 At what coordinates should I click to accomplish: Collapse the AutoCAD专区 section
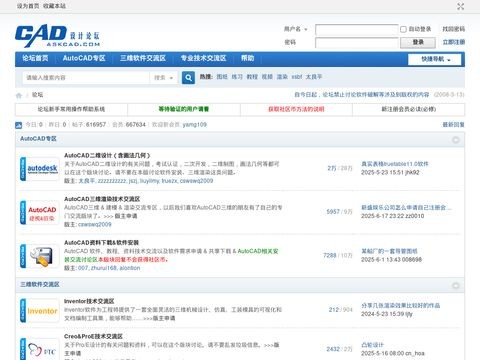click(x=456, y=140)
